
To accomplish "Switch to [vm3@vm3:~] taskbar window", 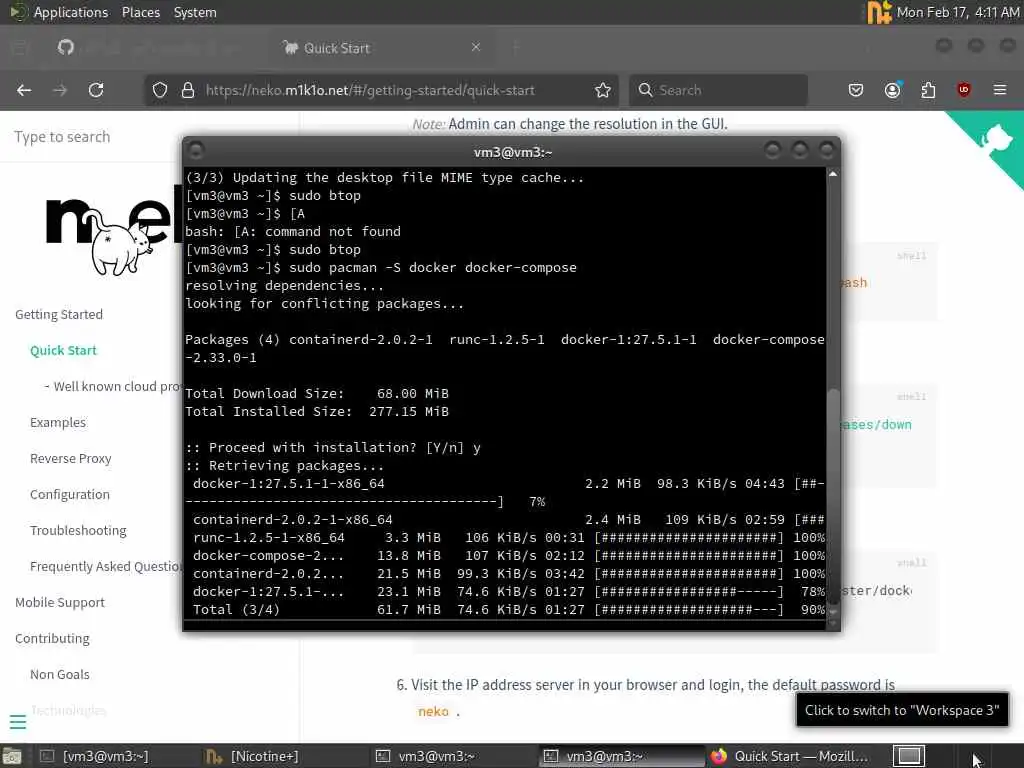I will pyautogui.click(x=104, y=756).
